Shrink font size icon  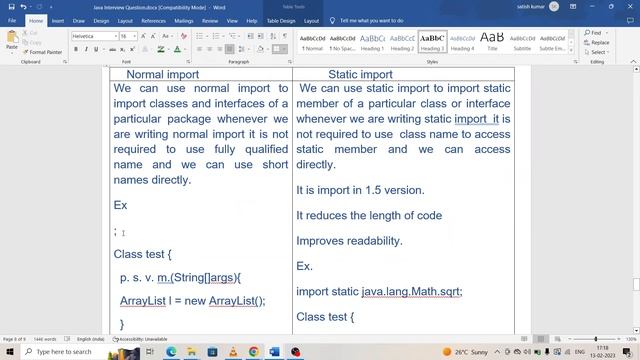153,36
